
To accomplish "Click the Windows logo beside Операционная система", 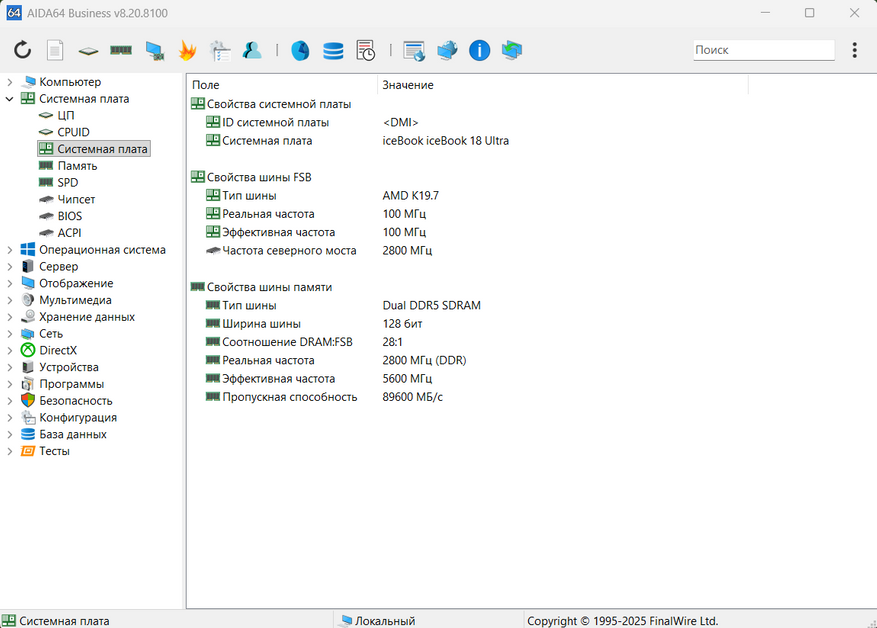I will coord(27,249).
